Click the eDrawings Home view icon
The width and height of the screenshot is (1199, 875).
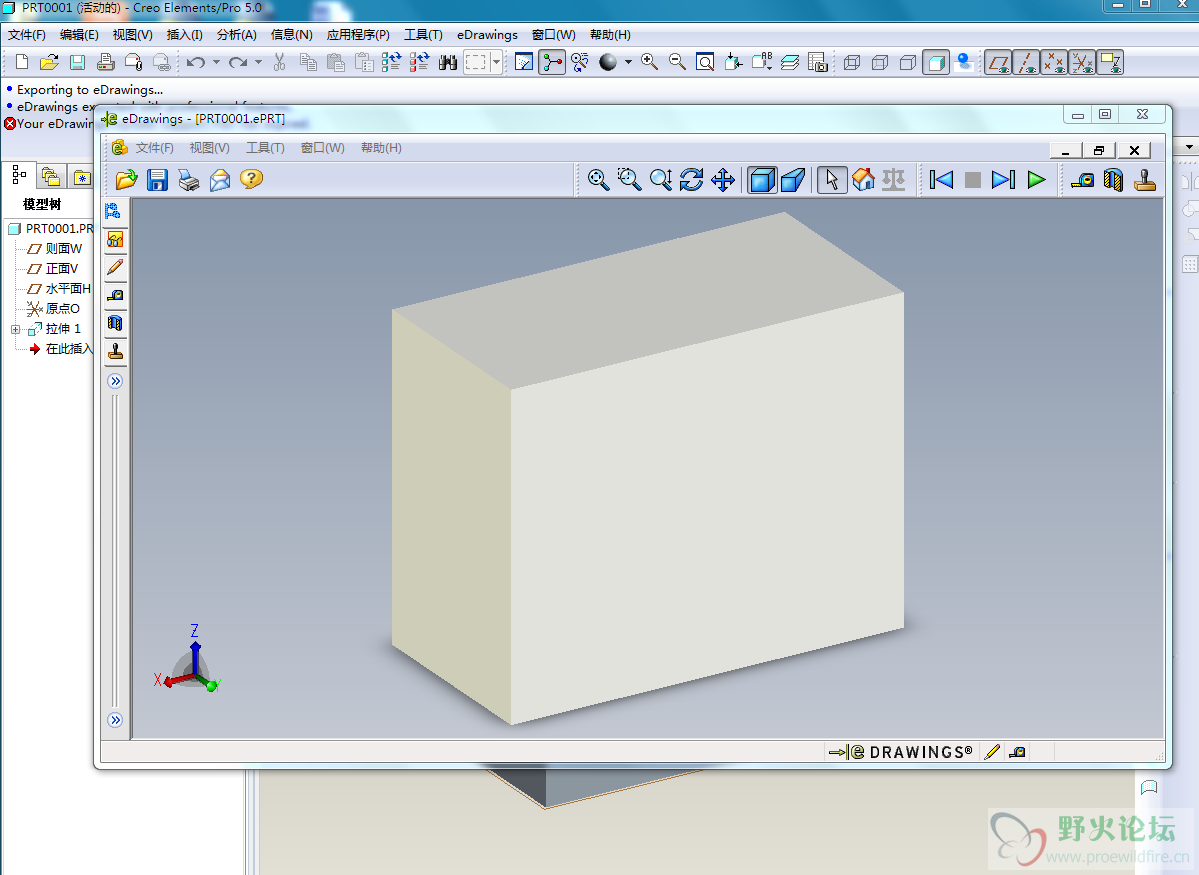(x=863, y=180)
